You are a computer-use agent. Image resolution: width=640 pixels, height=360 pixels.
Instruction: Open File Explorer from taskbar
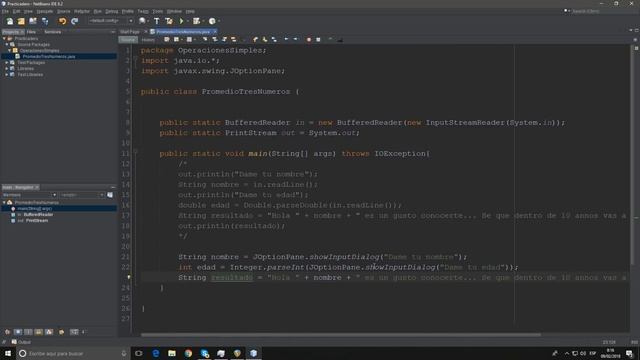click(172, 353)
